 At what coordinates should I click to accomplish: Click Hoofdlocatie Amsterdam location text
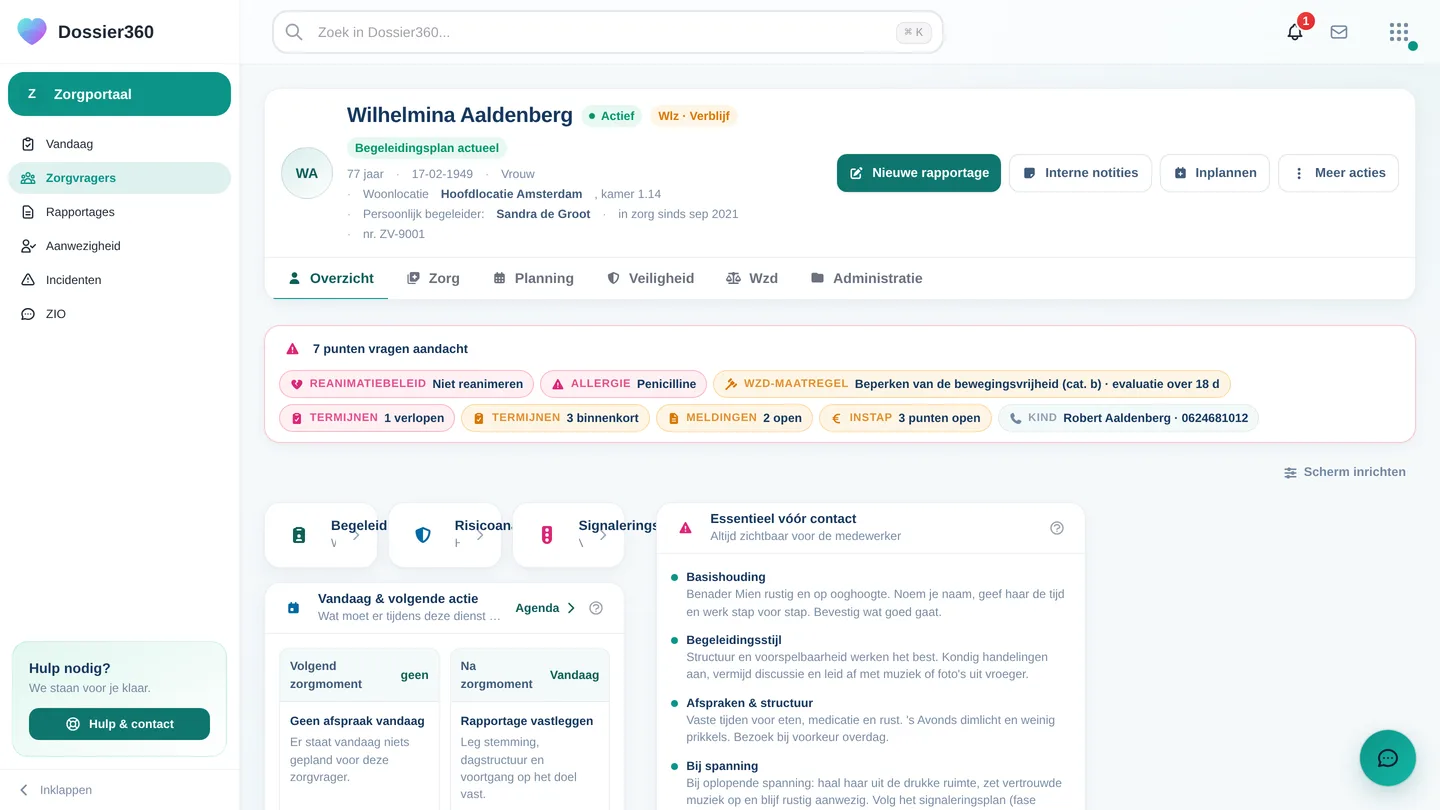[x=511, y=194]
